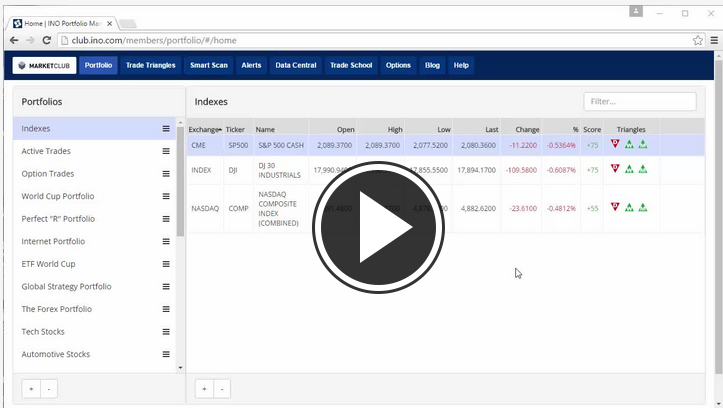This screenshot has height=408, width=723.
Task: Open hamburger menu for Tech Stocks
Action: coord(166,331)
